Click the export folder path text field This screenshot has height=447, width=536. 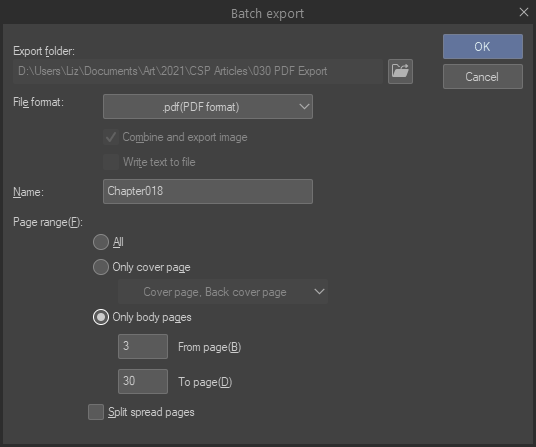click(x=198, y=71)
